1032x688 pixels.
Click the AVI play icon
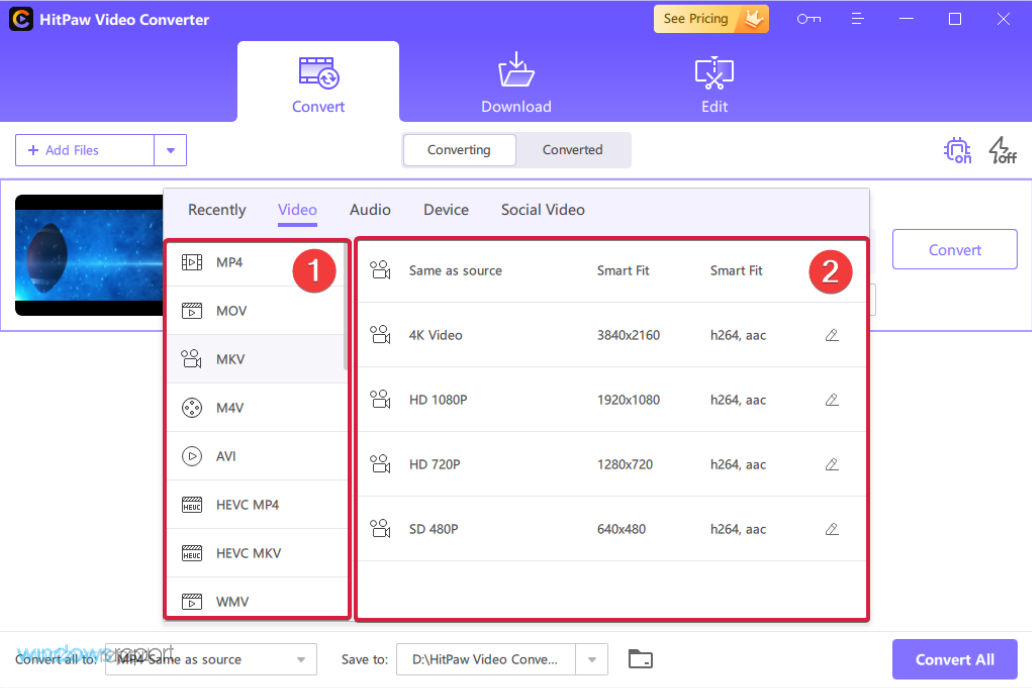click(192, 456)
